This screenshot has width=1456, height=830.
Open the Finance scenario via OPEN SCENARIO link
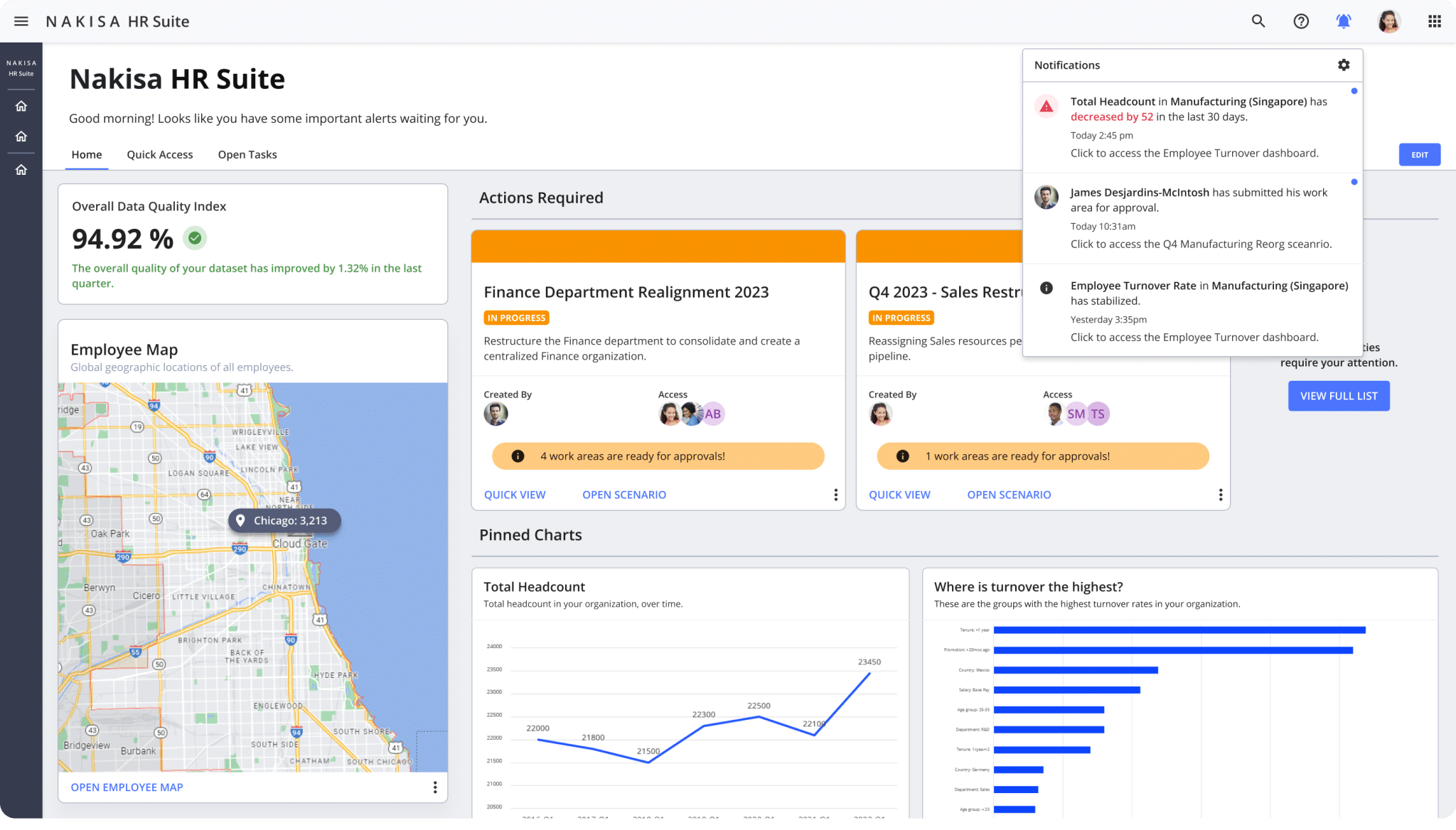623,495
